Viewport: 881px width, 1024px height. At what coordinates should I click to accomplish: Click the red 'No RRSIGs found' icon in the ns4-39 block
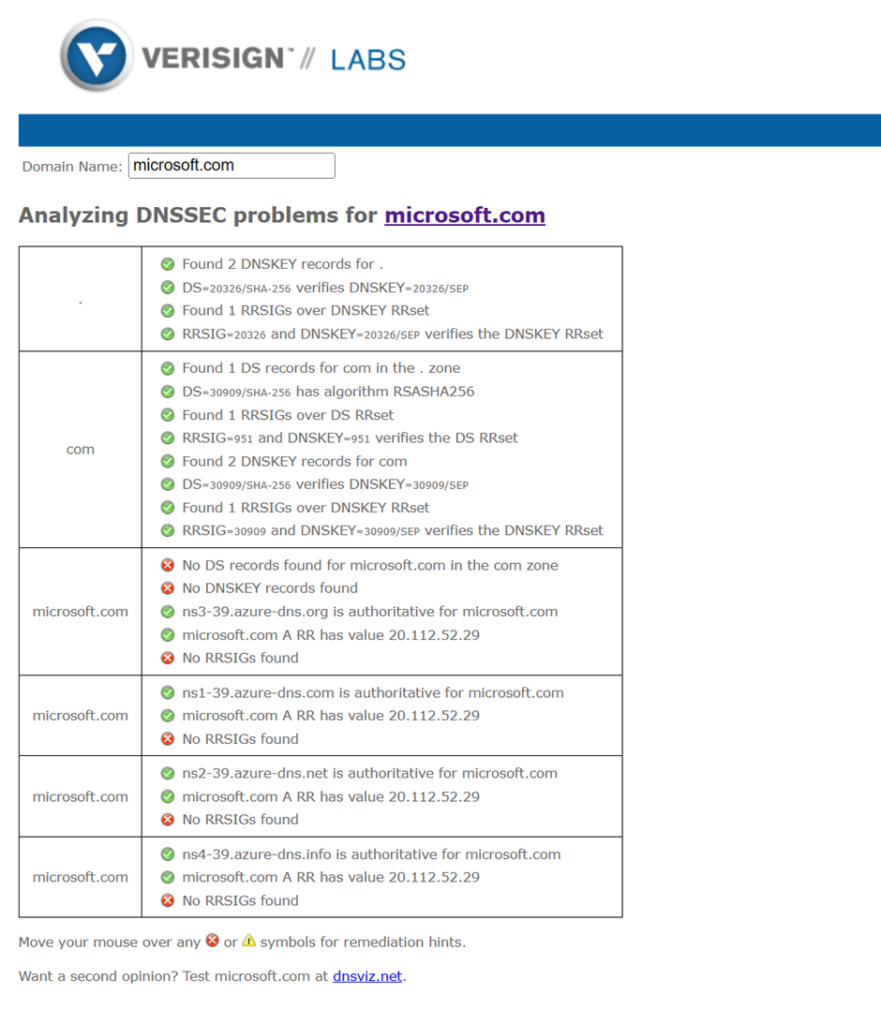168,900
